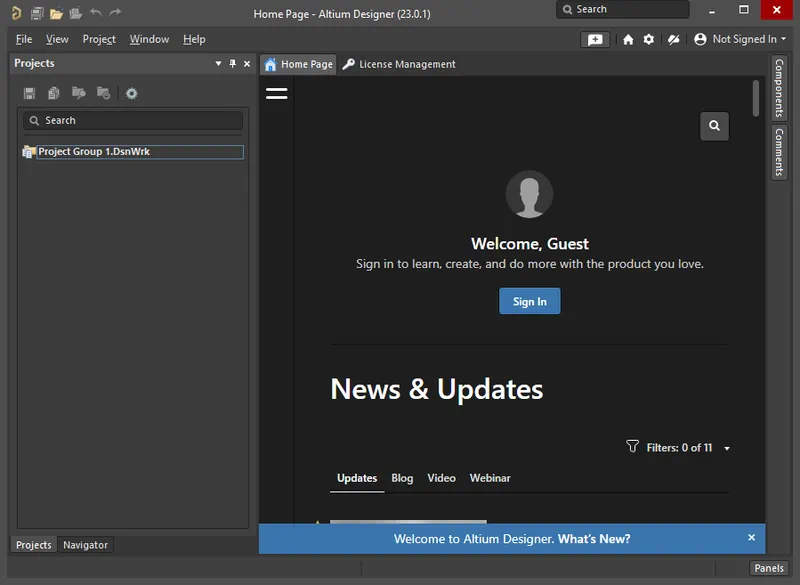Click the Save All icon in title bar

tap(37, 13)
